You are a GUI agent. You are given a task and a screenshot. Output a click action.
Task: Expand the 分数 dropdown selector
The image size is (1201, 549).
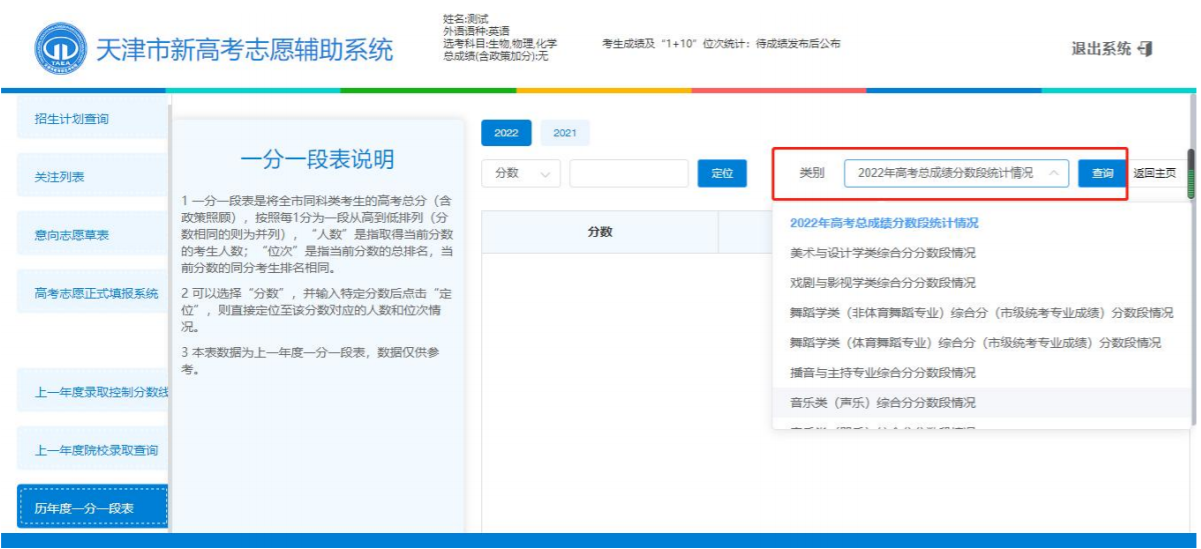(x=521, y=173)
